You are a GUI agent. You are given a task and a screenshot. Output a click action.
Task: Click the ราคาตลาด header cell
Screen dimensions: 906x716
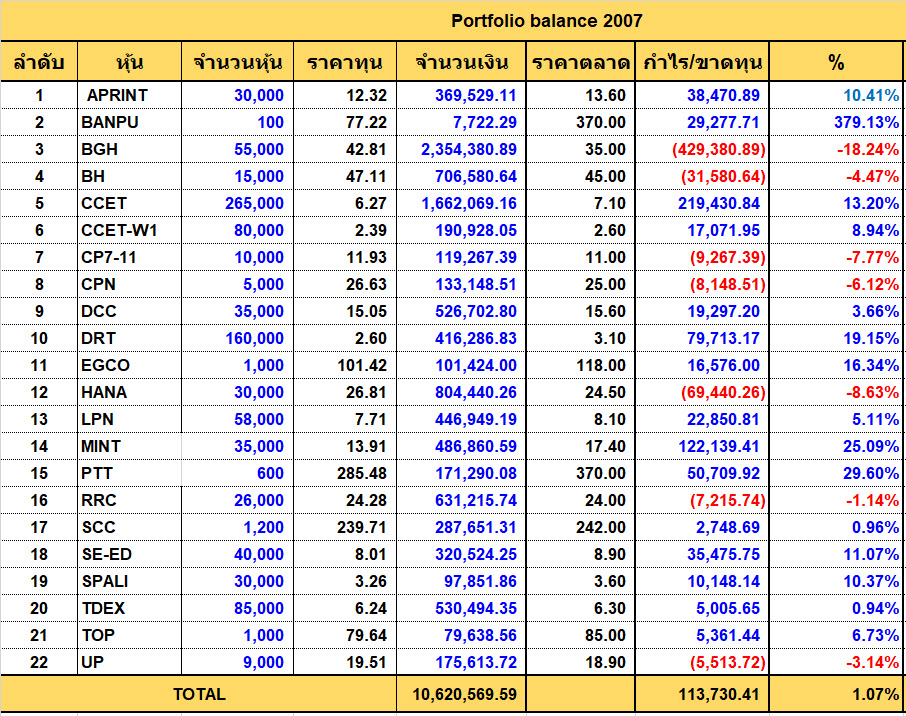(580, 61)
